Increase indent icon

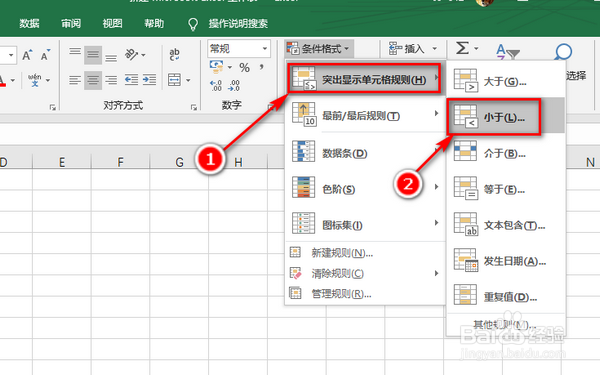coord(149,80)
